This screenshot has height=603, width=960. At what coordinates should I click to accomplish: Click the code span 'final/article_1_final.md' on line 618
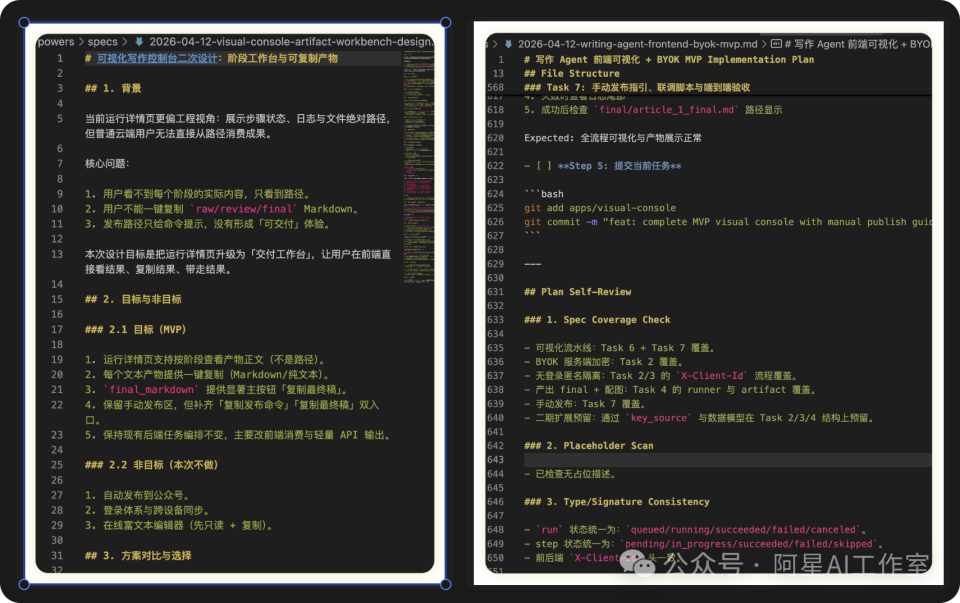click(x=667, y=110)
